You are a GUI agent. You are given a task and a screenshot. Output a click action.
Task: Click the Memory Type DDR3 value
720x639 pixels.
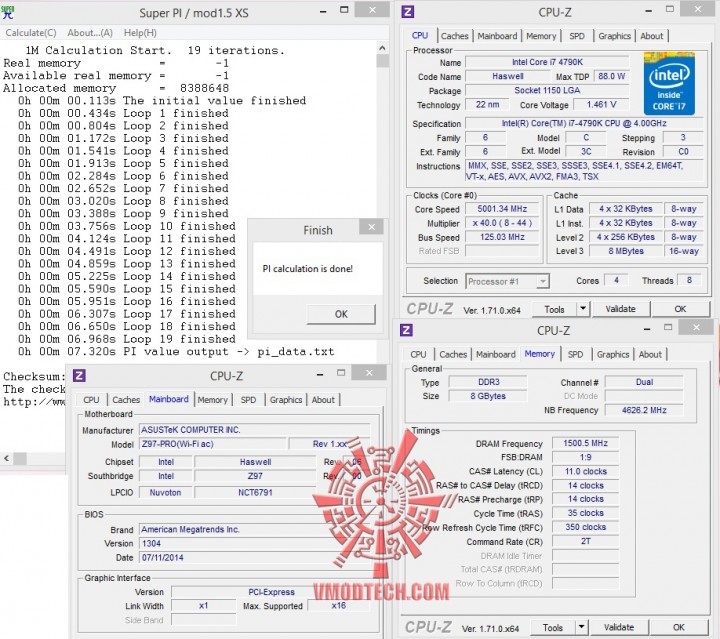tap(489, 382)
